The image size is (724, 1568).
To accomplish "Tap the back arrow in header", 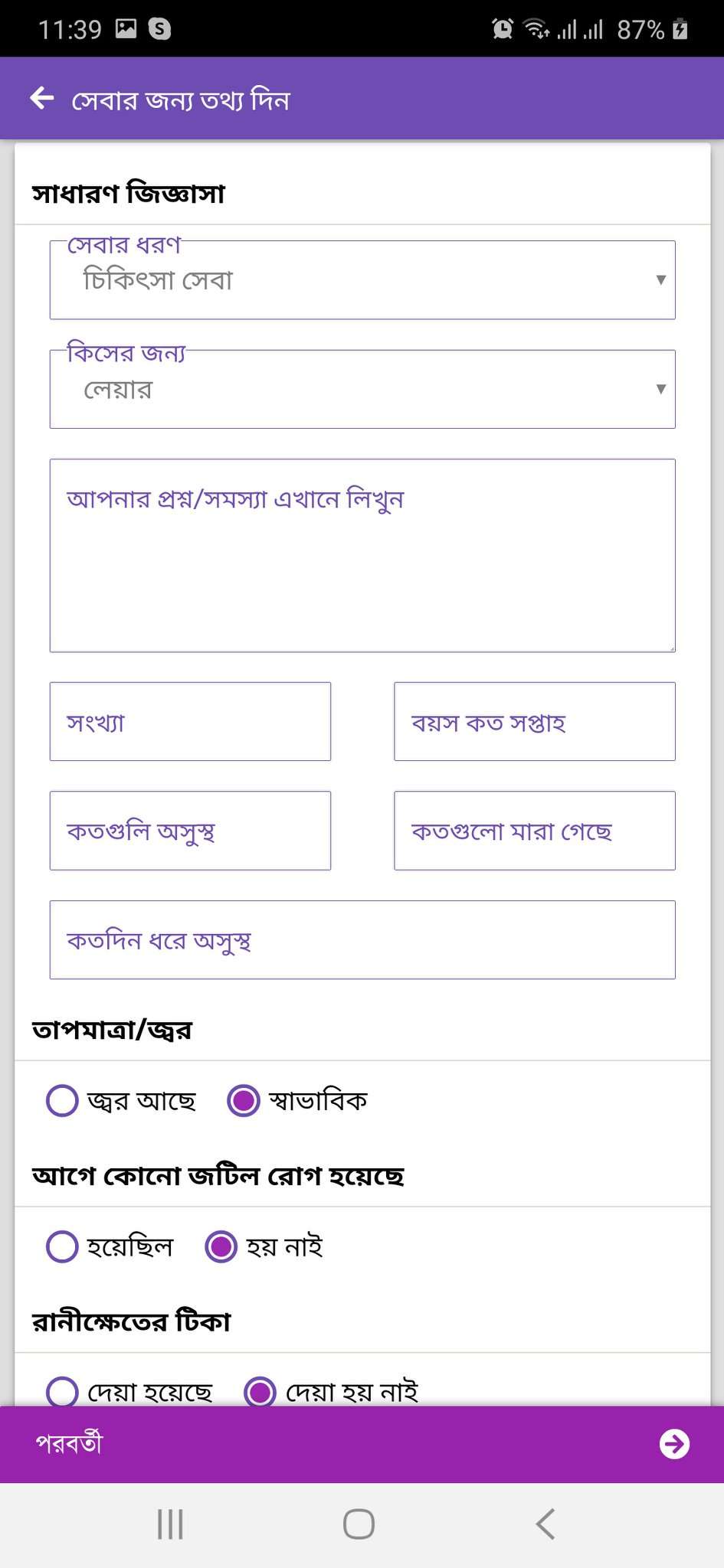I will pos(42,99).
